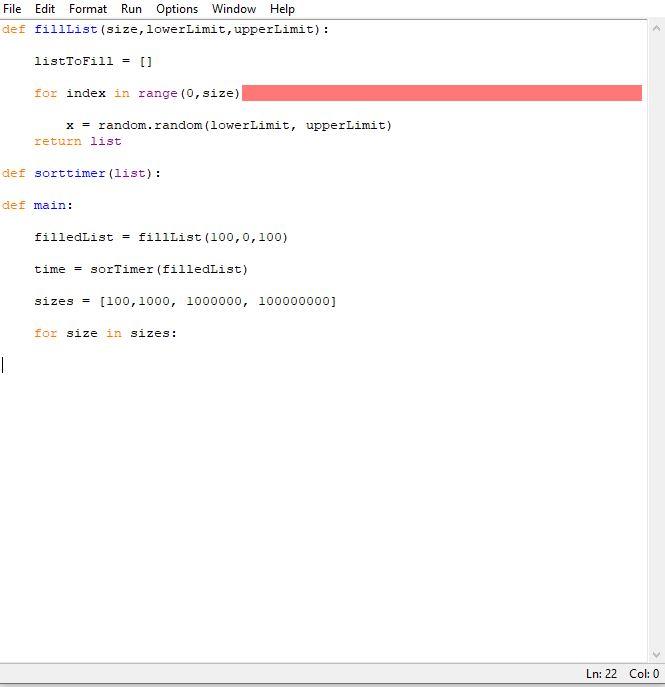
Task: Place cursor on 'listToFill = []' line
Action: 93,61
